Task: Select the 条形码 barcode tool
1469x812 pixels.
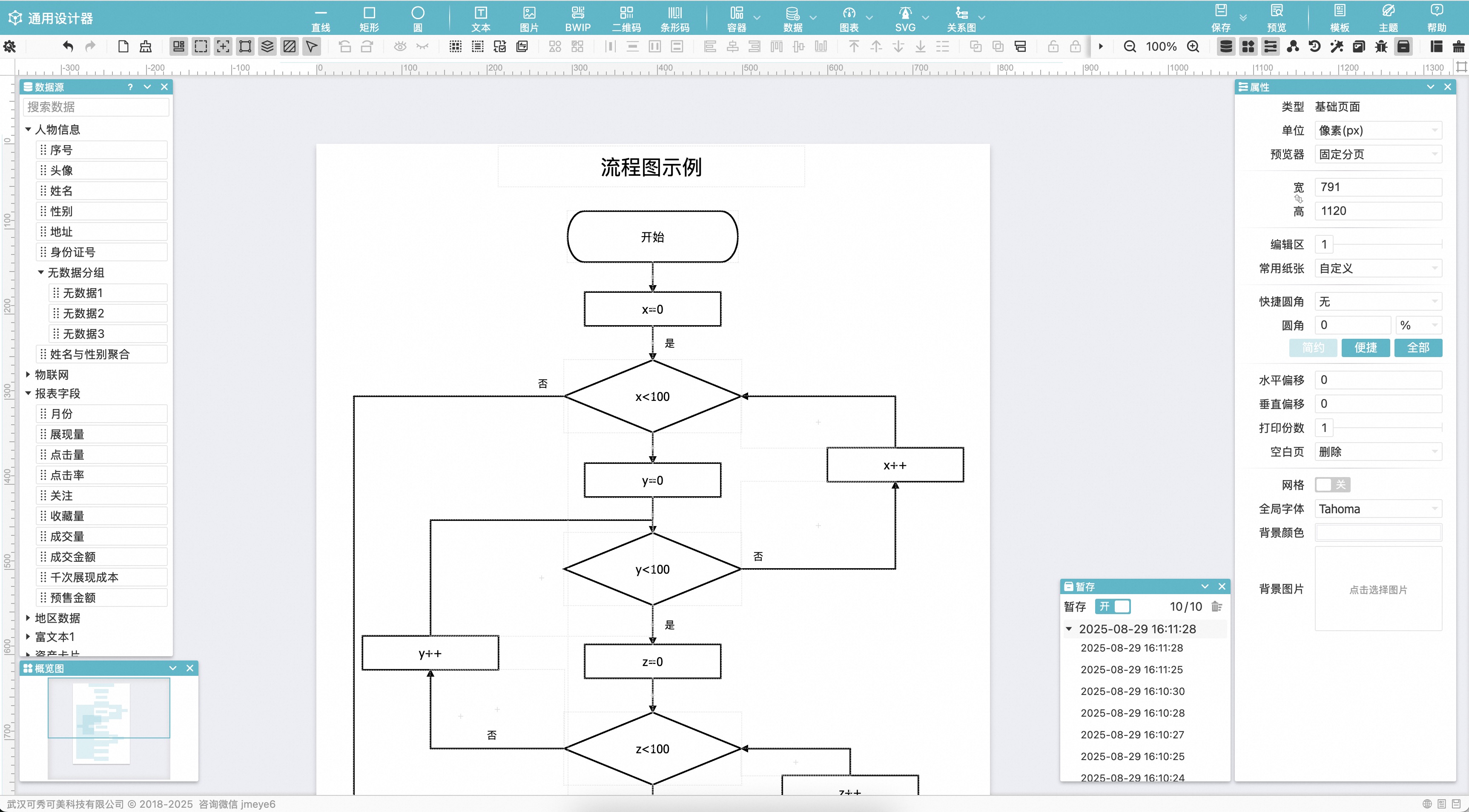Action: [x=674, y=18]
